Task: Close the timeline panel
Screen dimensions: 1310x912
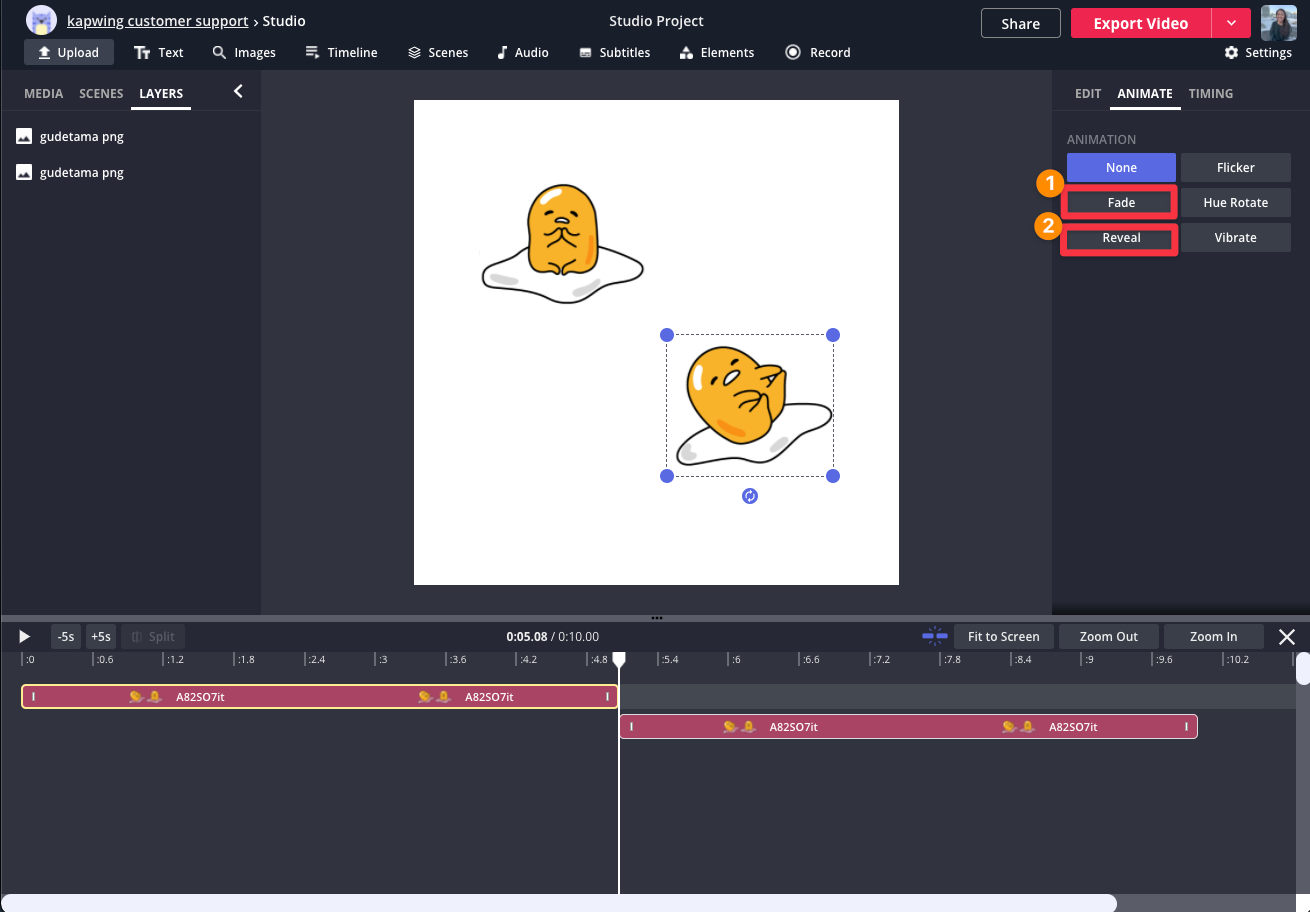Action: 1287,637
